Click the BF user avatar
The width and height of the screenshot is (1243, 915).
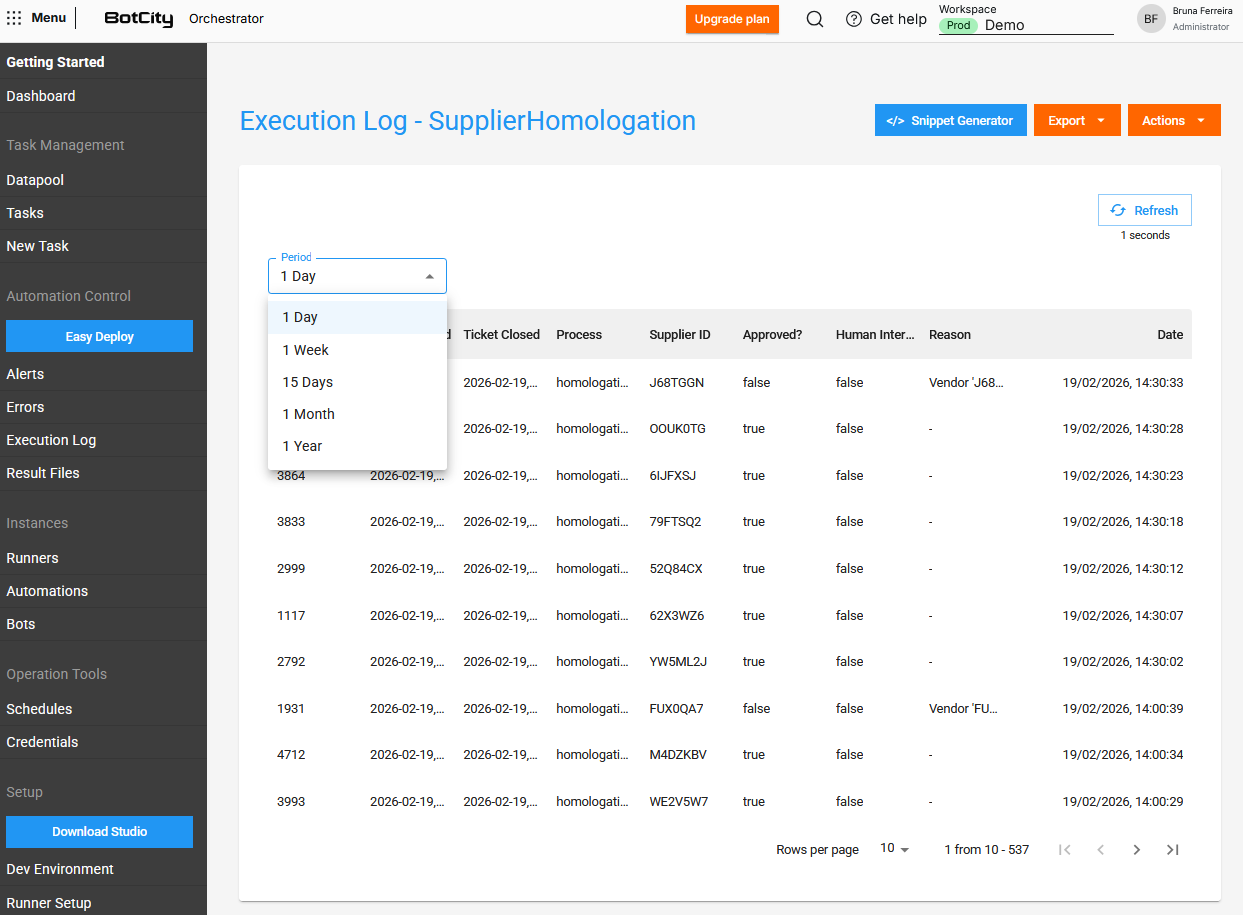[x=1151, y=19]
